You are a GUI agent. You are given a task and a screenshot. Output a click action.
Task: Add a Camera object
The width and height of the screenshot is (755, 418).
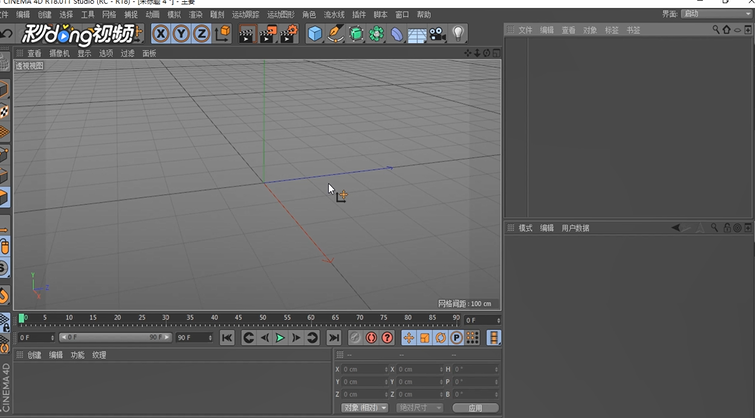[x=437, y=34]
